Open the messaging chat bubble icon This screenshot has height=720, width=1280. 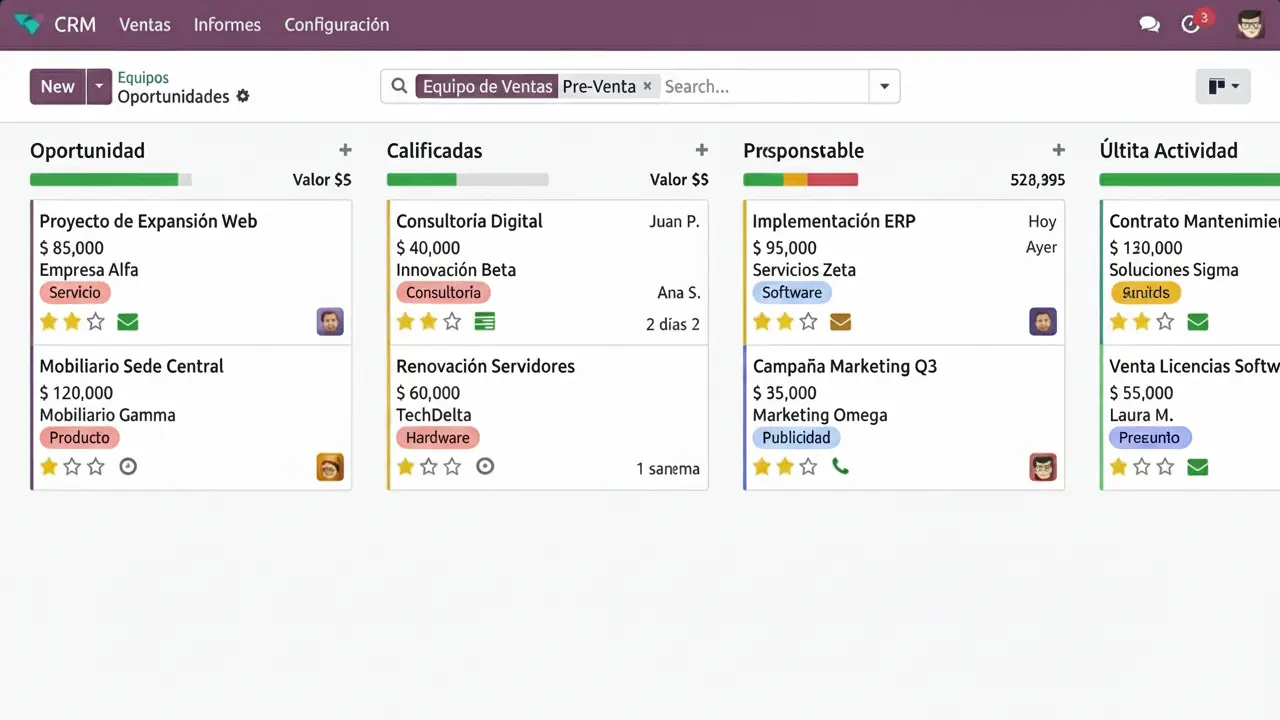point(1149,25)
